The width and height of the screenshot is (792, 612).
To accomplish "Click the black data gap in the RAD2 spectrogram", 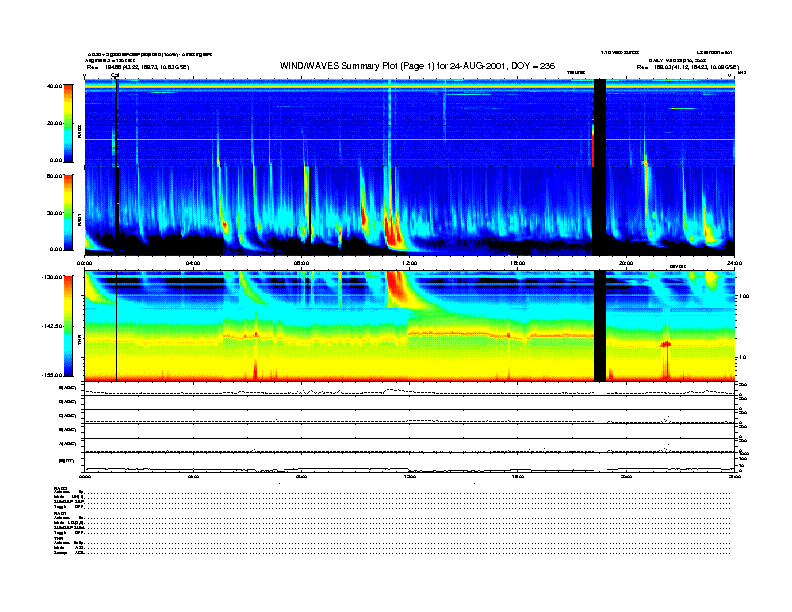I will click(600, 123).
